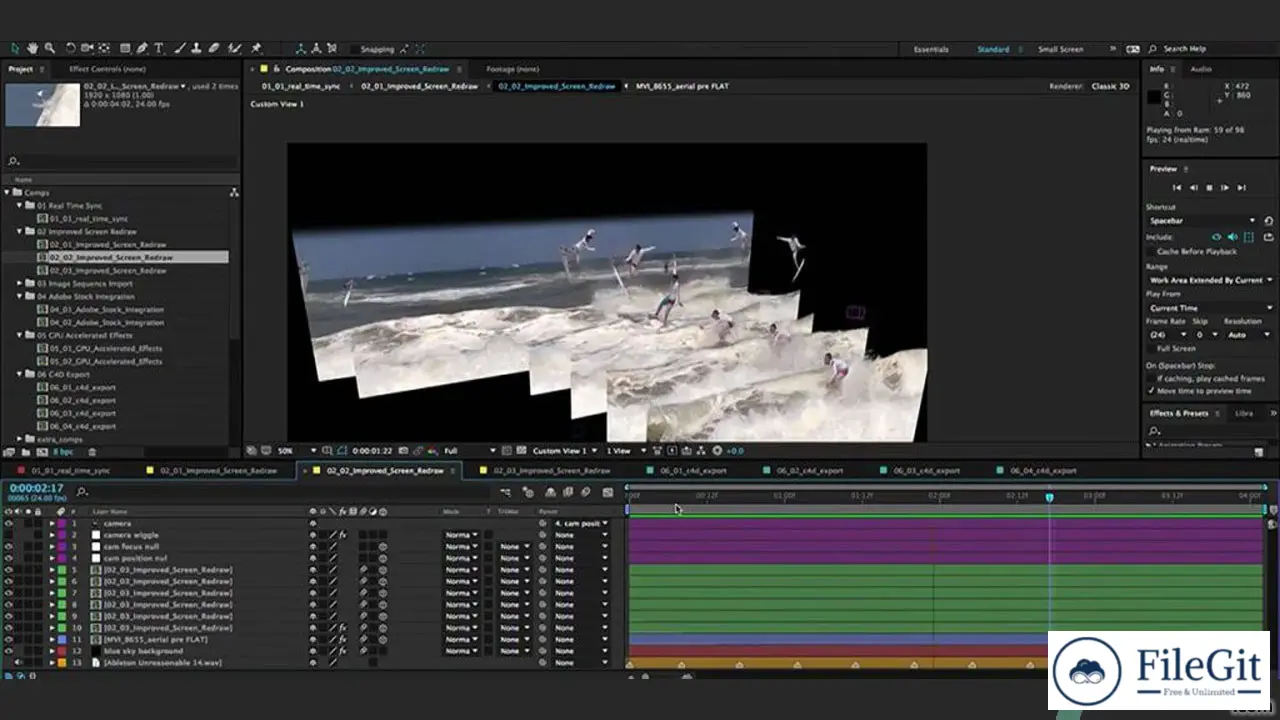
Task: Select the Brush tool
Action: 180,48
